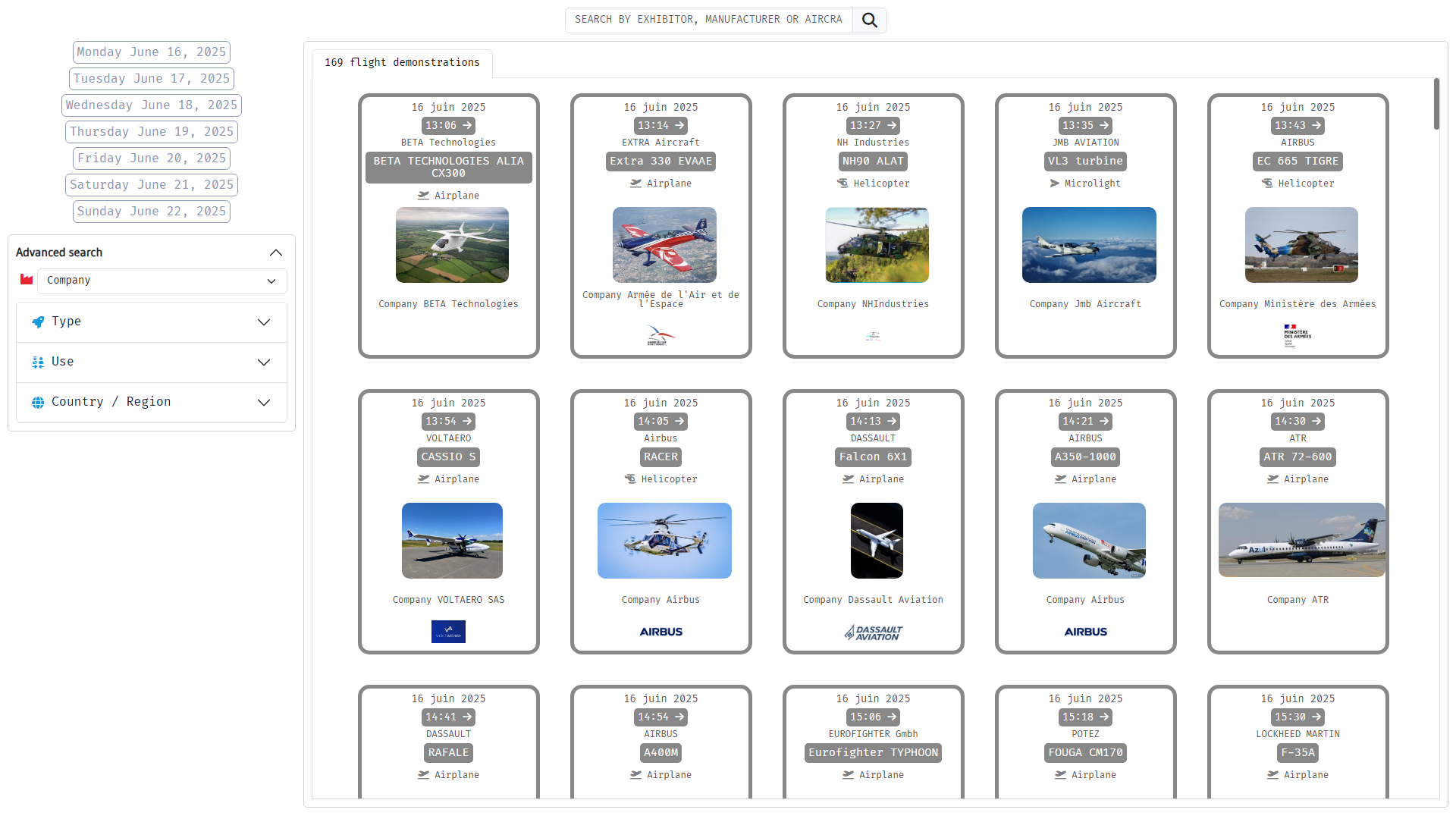Image resolution: width=1456 pixels, height=819 pixels.
Task: Open the Tigre helicopter thumbnail
Action: pyautogui.click(x=1301, y=245)
